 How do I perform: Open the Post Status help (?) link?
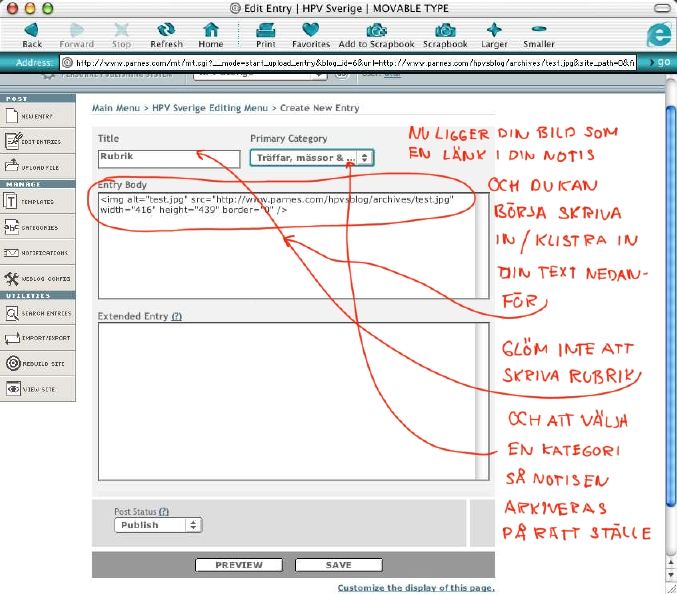coord(164,512)
